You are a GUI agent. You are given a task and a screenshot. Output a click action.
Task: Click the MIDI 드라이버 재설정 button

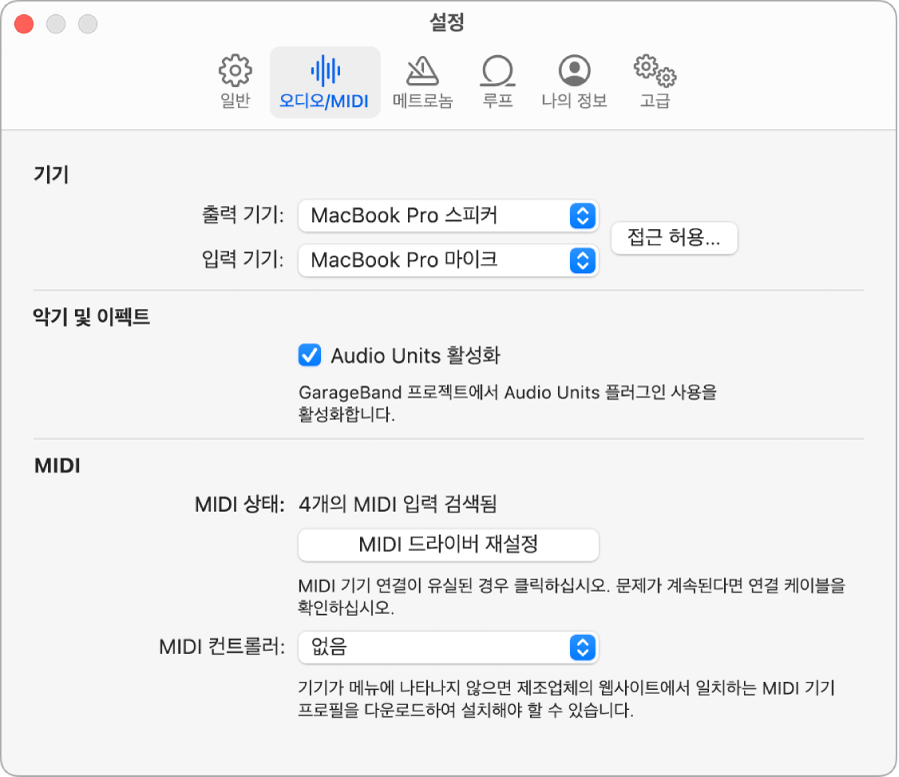tap(448, 544)
